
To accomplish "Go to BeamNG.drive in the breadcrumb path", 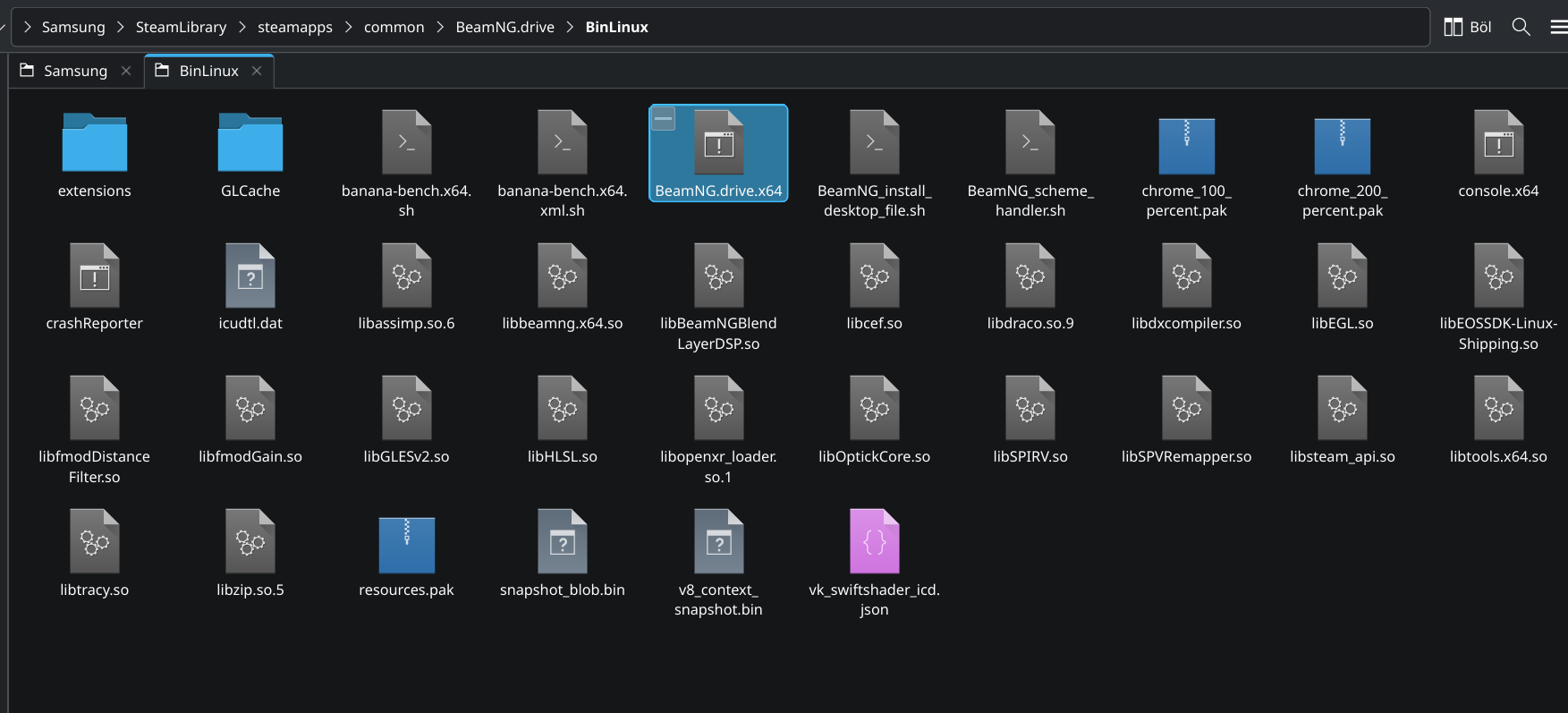I will (505, 27).
